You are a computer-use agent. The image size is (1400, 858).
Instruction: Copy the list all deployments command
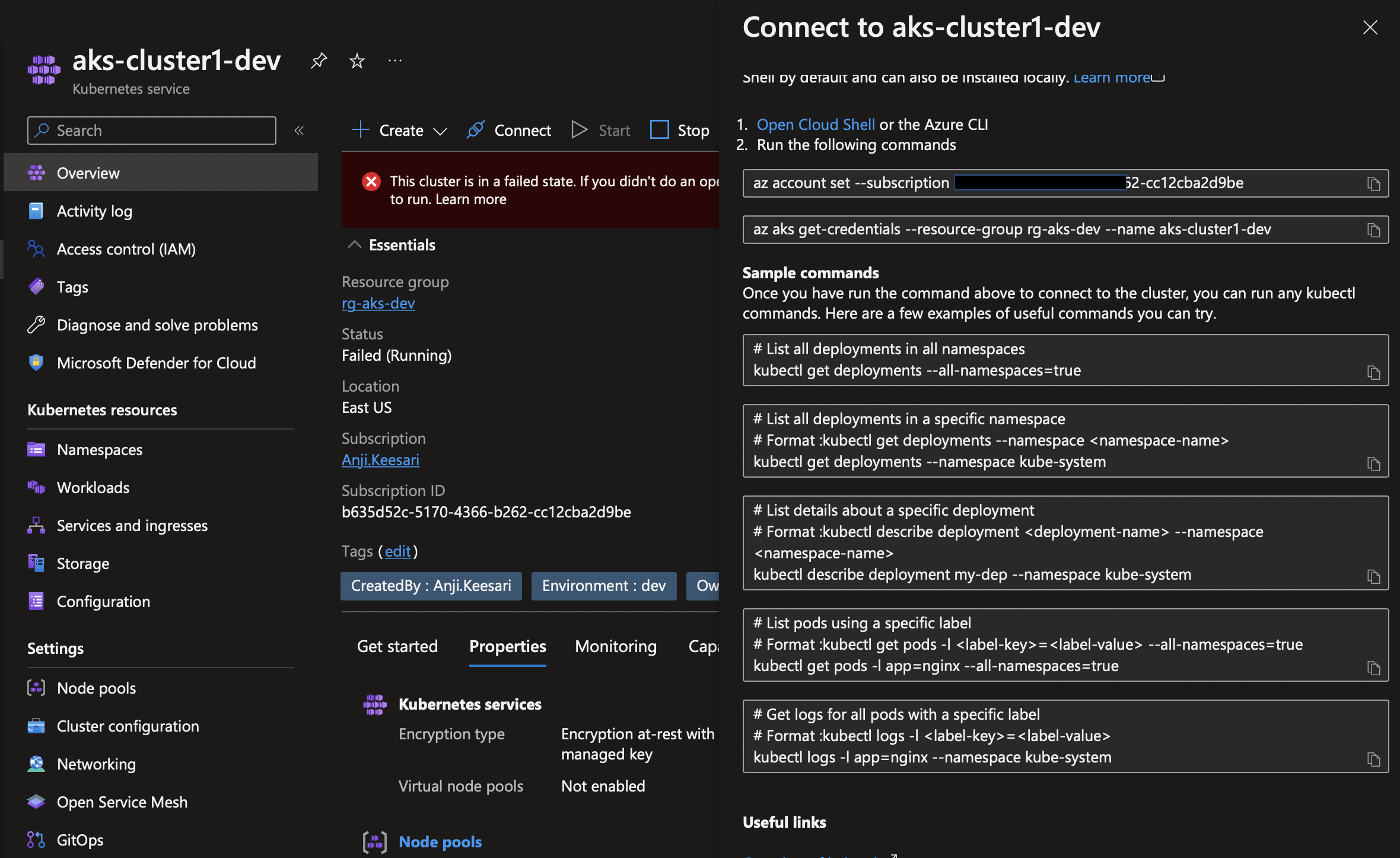(x=1374, y=372)
